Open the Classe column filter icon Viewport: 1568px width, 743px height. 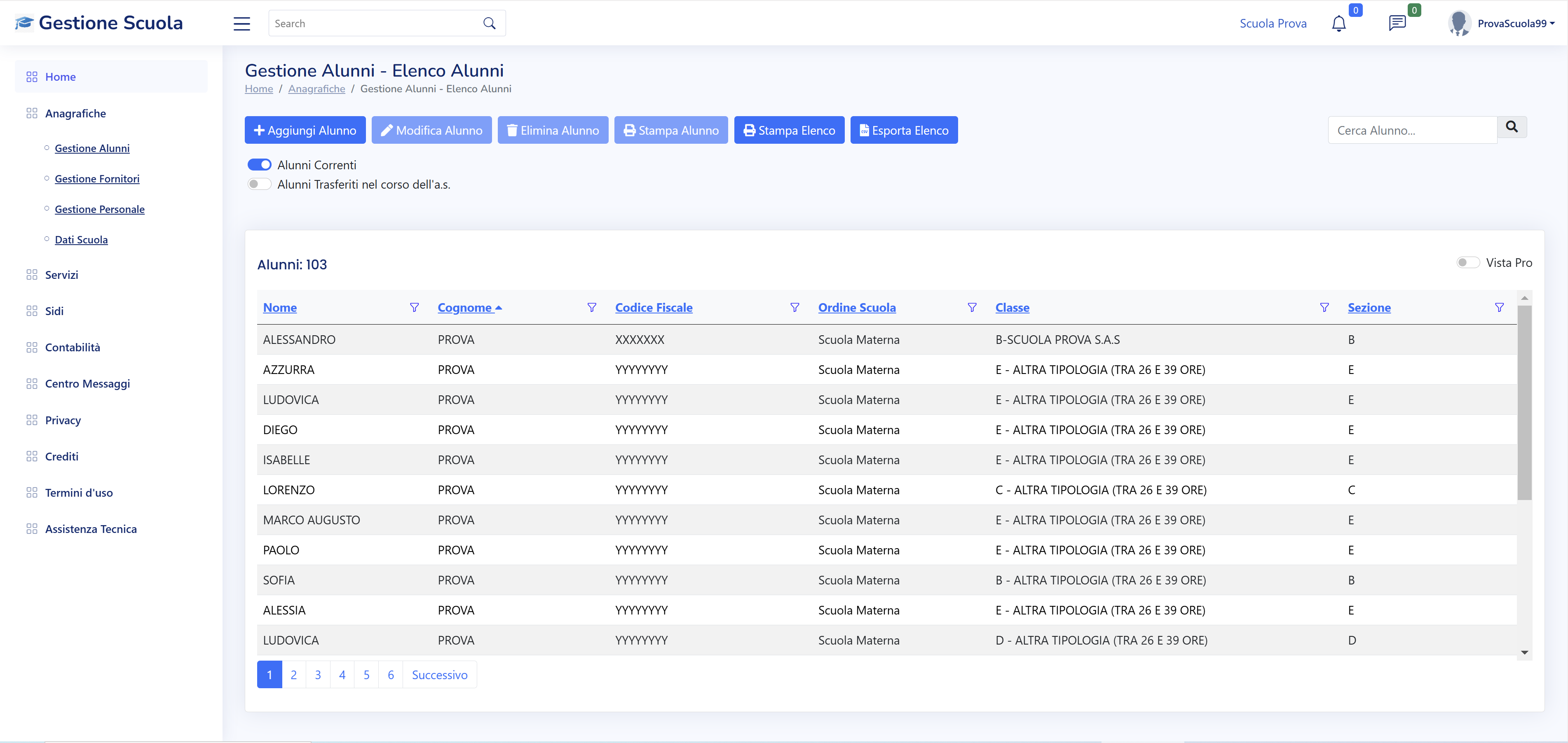[1324, 308]
